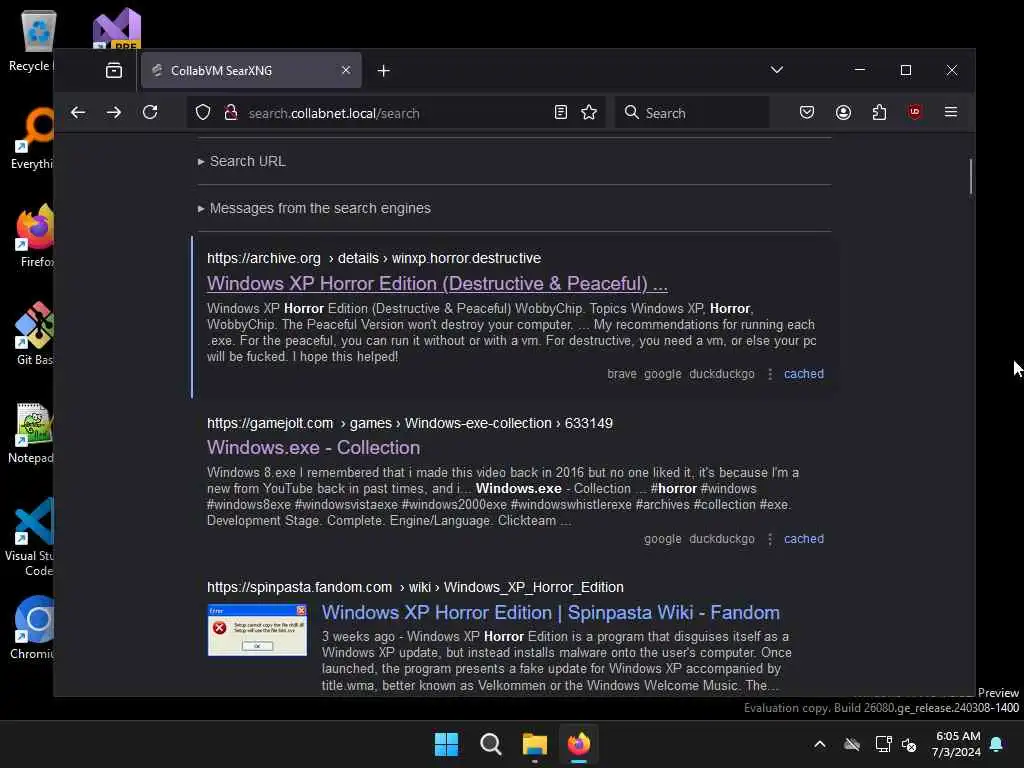Open Windows XP Horror Edition Spinpasta Wiki result
Screen dimensions: 1024x768
pos(551,613)
